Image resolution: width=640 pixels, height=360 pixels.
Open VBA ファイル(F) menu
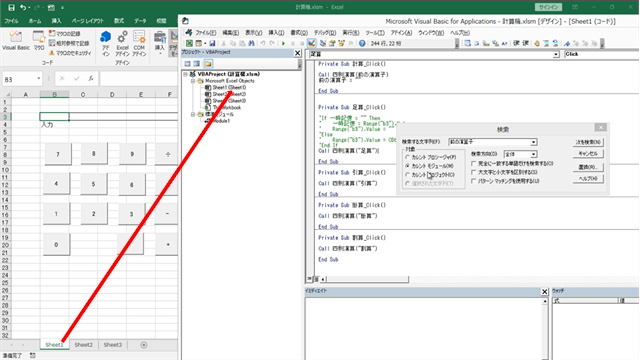coord(206,33)
